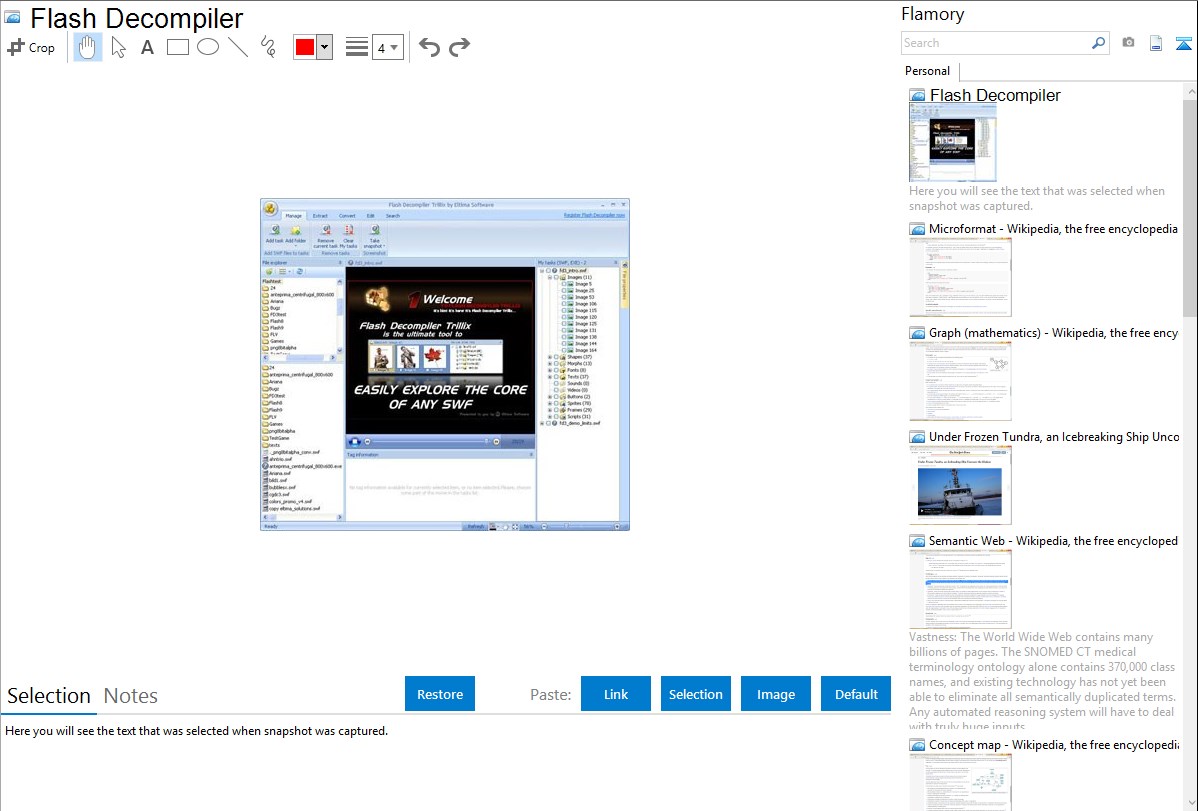Click the icon beside the Semantic Web title
Image resolution: width=1198 pixels, height=811 pixels.
[x=917, y=540]
